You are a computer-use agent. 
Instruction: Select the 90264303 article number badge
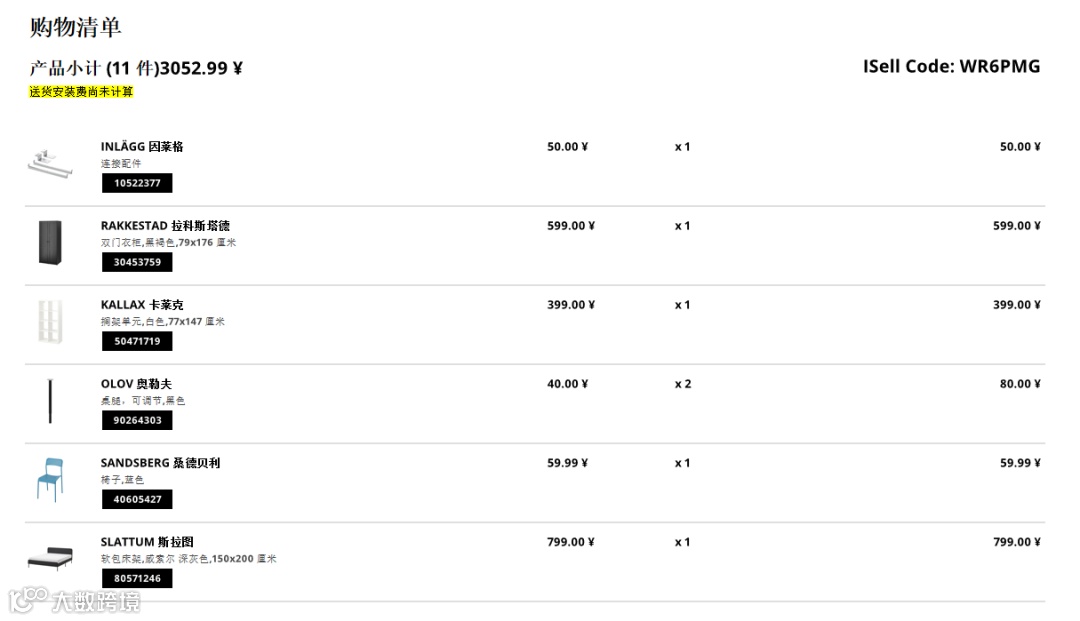[x=137, y=420]
